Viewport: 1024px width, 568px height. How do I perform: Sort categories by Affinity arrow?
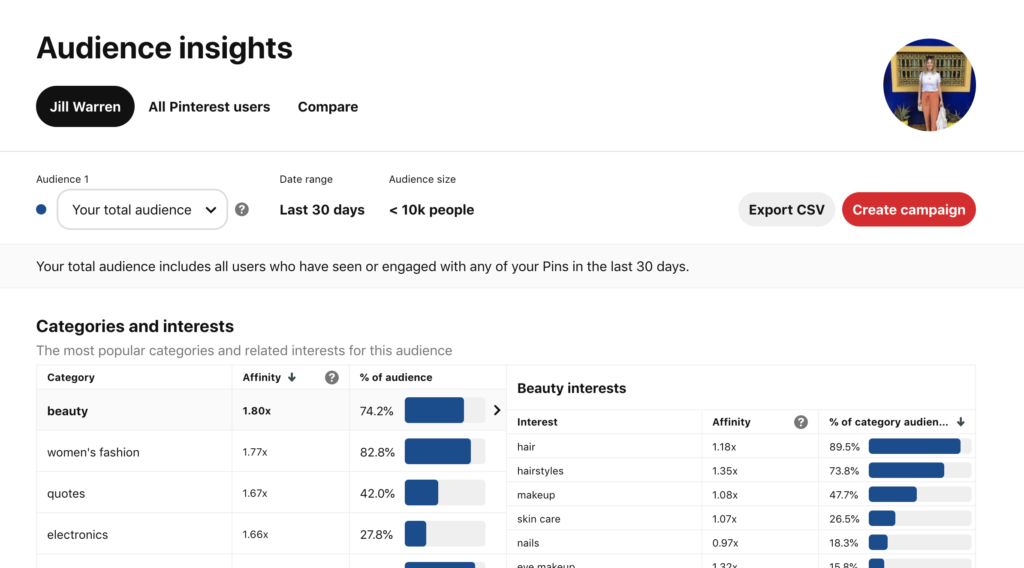292,378
